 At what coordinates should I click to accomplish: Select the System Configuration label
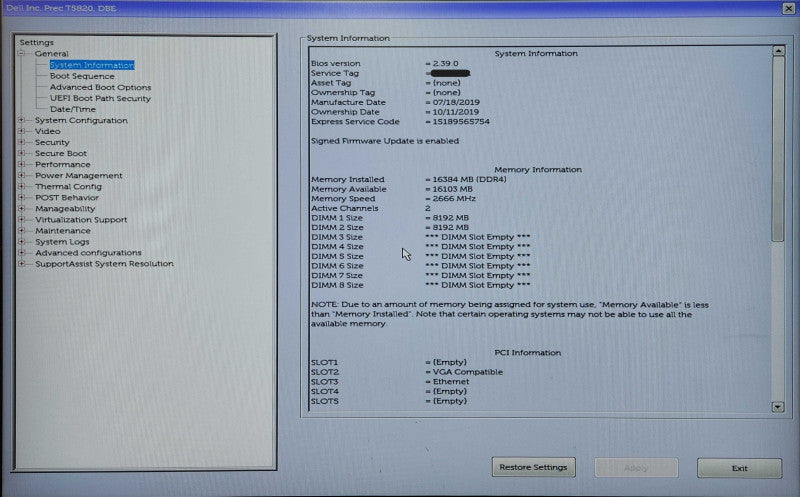81,120
